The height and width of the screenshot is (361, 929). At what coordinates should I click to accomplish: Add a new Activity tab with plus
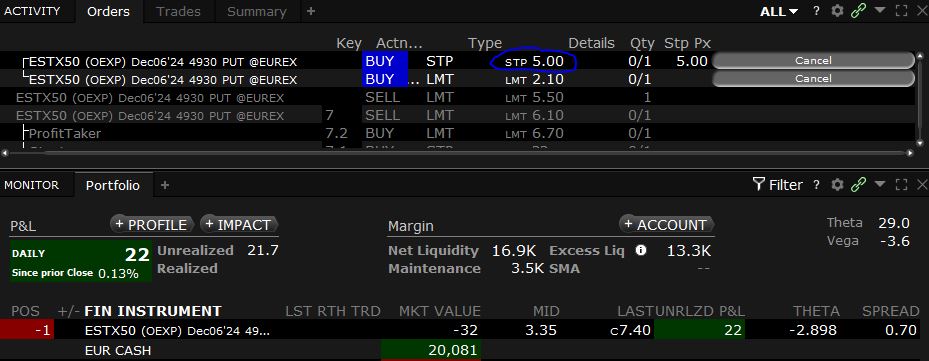[311, 11]
